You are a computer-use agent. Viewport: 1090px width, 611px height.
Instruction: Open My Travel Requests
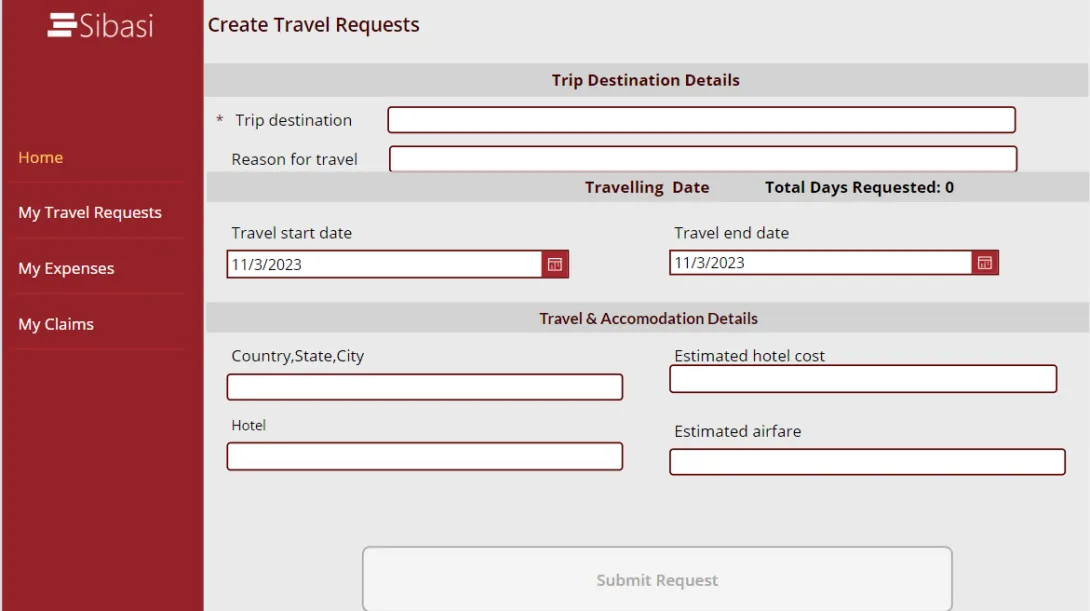[x=90, y=212]
